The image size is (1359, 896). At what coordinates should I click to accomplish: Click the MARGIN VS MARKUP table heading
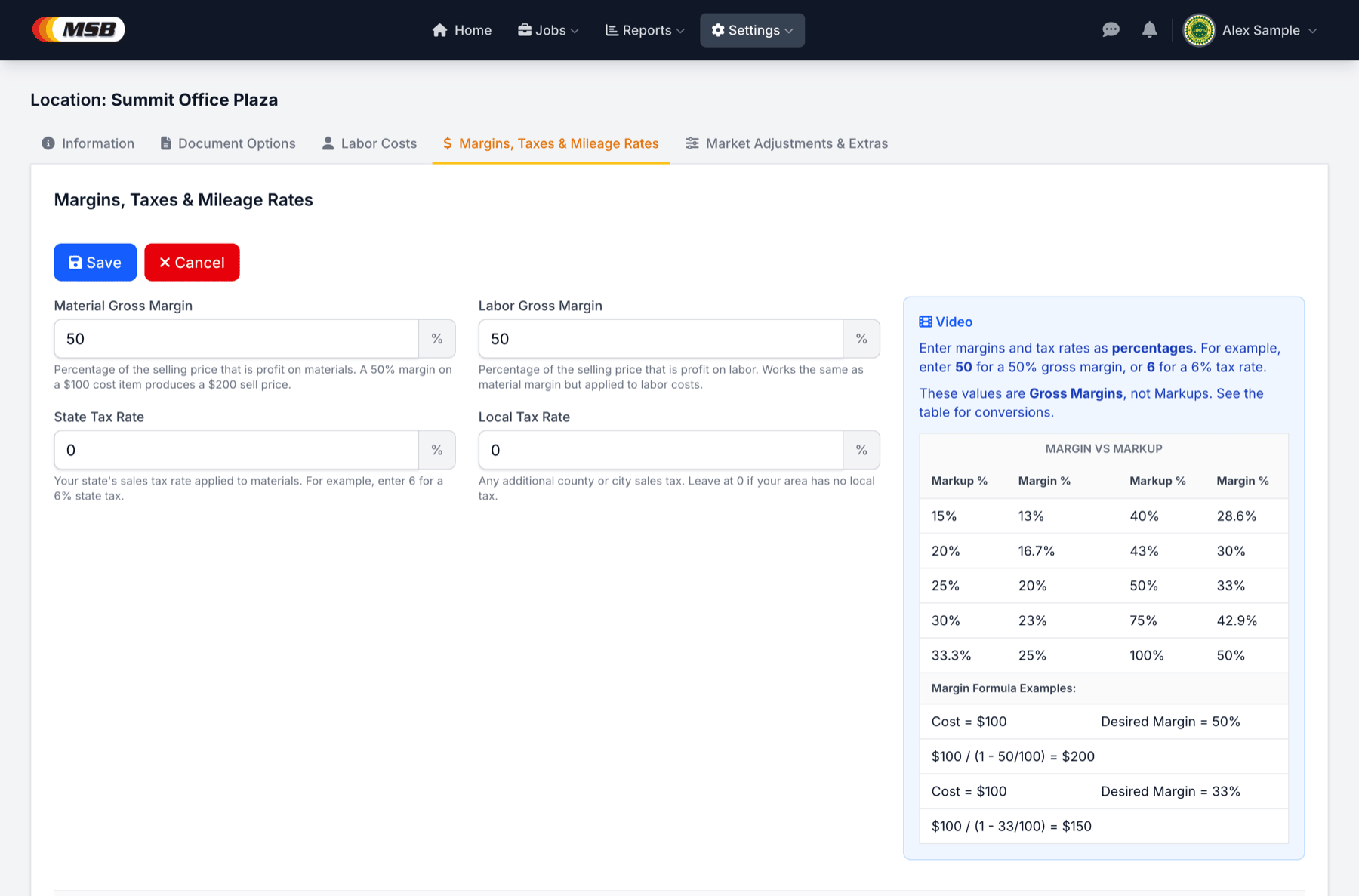click(1104, 448)
